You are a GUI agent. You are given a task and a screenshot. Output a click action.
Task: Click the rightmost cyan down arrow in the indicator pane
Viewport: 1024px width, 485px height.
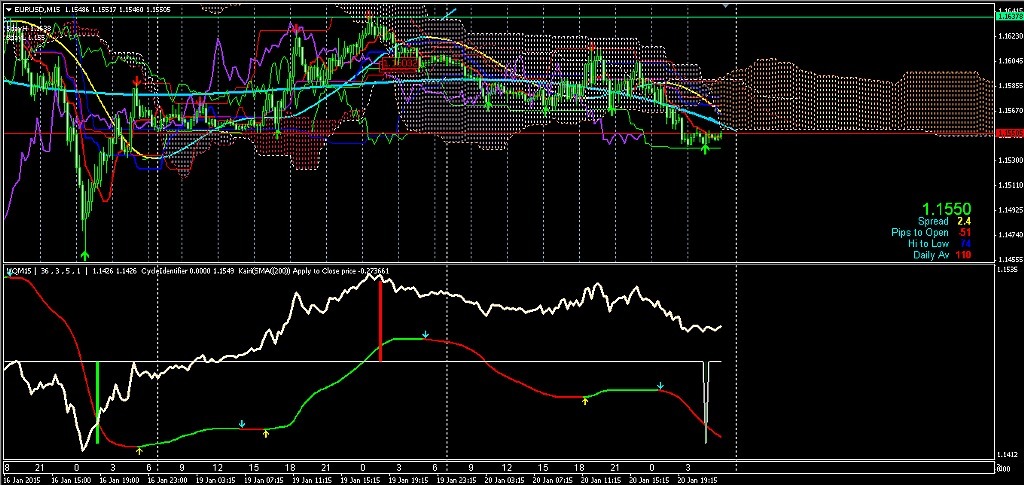[x=660, y=385]
